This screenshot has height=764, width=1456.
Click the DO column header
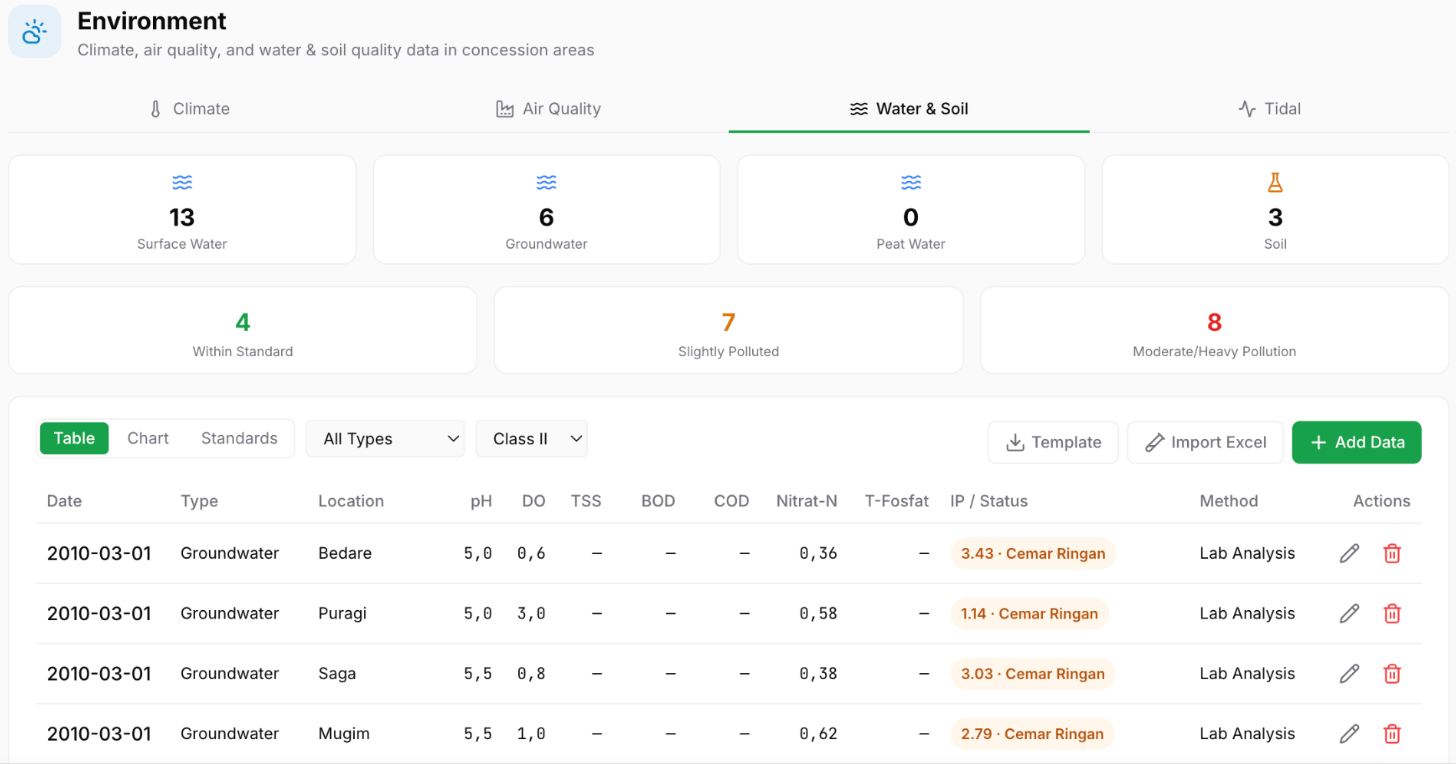[533, 501]
